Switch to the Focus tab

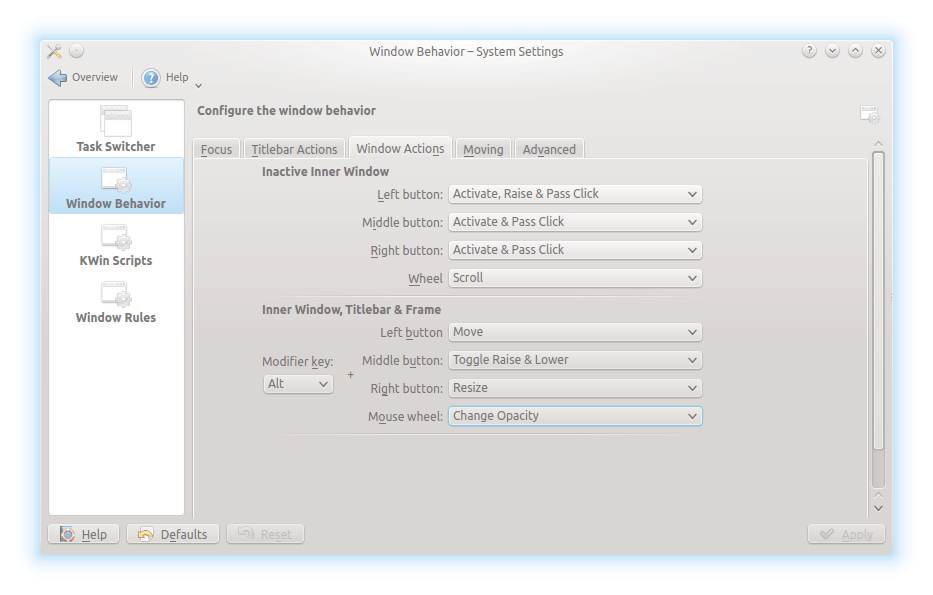pos(217,149)
